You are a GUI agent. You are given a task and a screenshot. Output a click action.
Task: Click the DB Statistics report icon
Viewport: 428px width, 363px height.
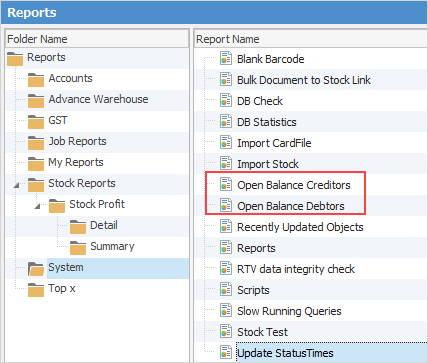(x=226, y=122)
